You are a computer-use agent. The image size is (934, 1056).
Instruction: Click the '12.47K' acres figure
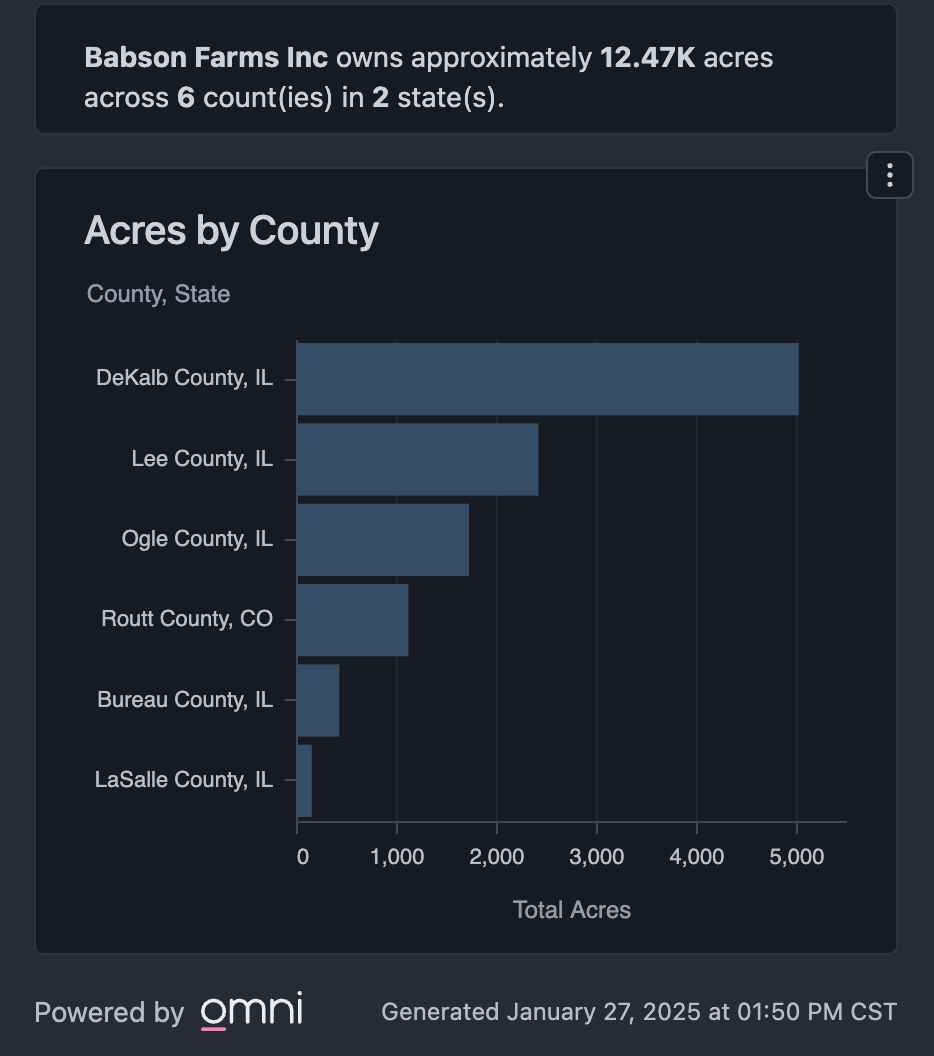point(647,58)
